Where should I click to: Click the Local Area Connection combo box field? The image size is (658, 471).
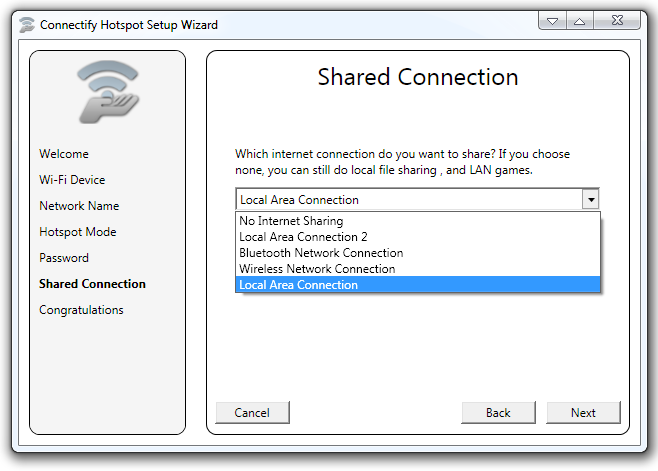click(x=417, y=199)
